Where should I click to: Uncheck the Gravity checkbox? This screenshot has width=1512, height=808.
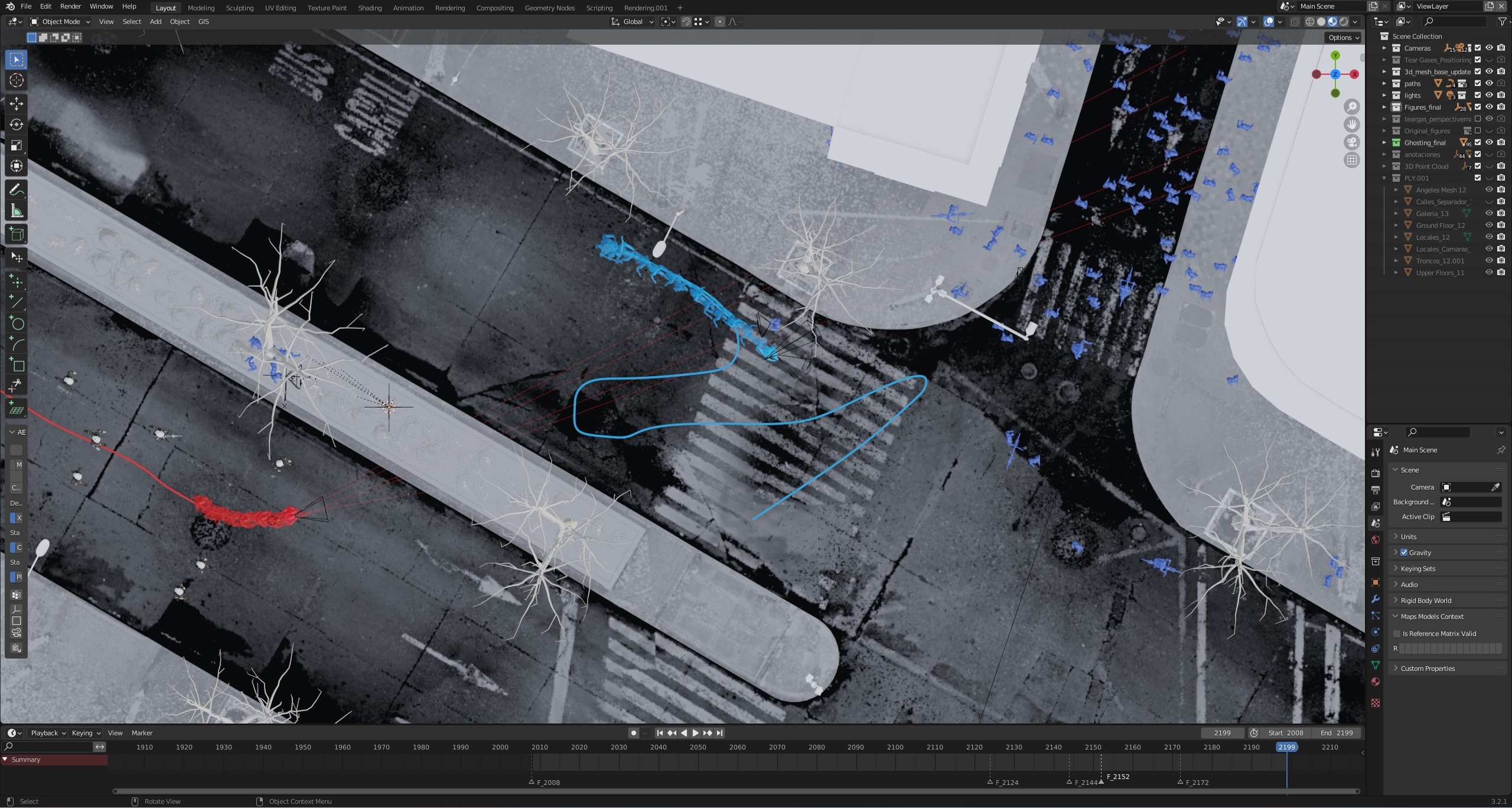click(1404, 552)
